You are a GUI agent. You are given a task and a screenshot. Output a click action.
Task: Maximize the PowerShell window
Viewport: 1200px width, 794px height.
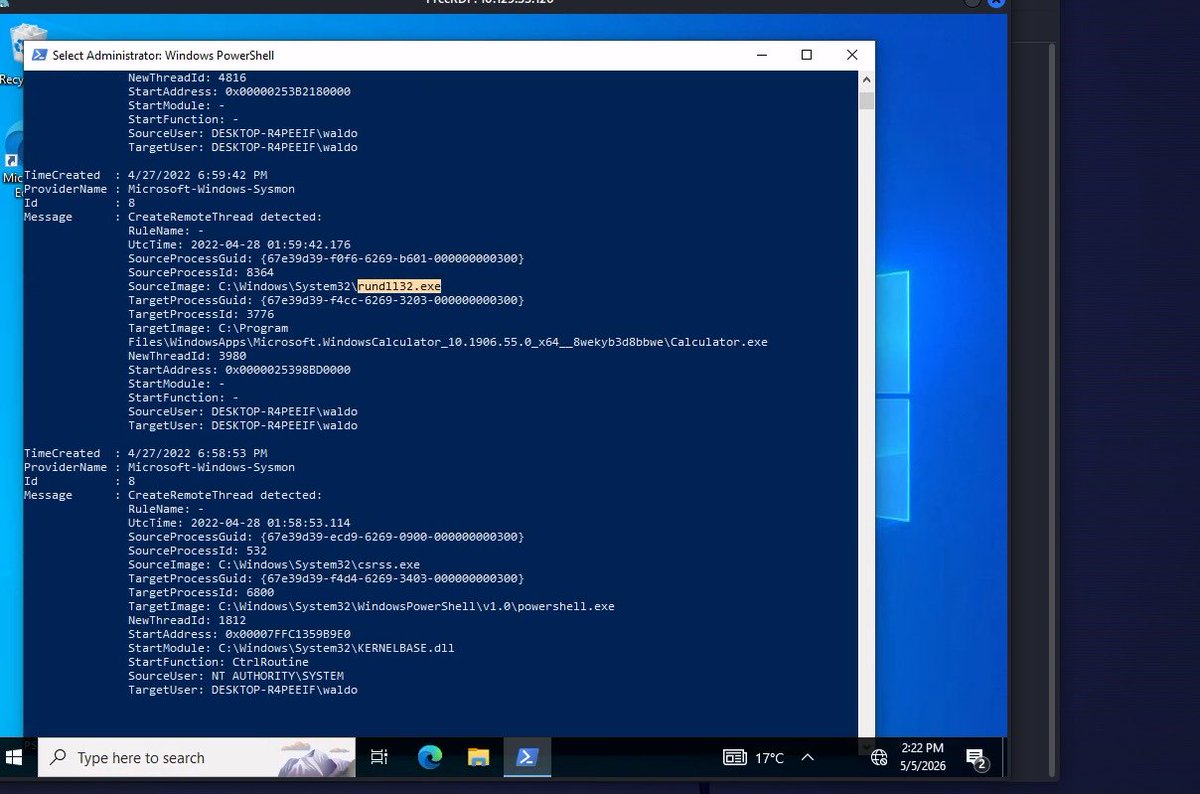(x=806, y=55)
